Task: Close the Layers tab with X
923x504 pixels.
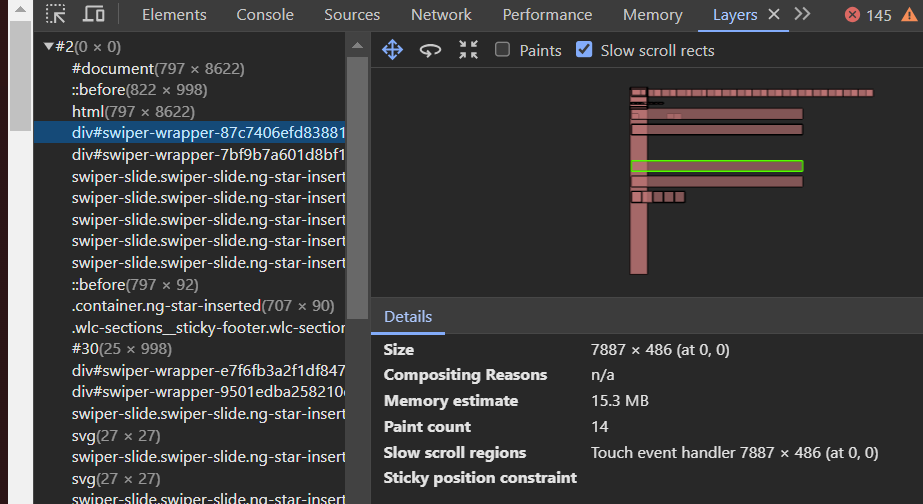Action: pos(772,15)
